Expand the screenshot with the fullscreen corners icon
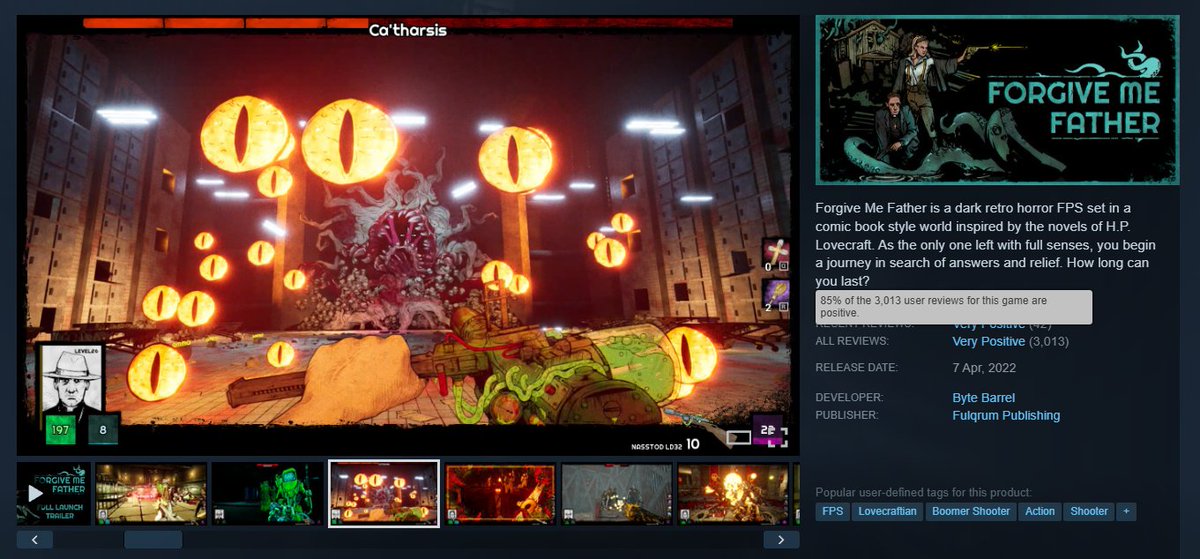The height and width of the screenshot is (559, 1200). pos(777,437)
